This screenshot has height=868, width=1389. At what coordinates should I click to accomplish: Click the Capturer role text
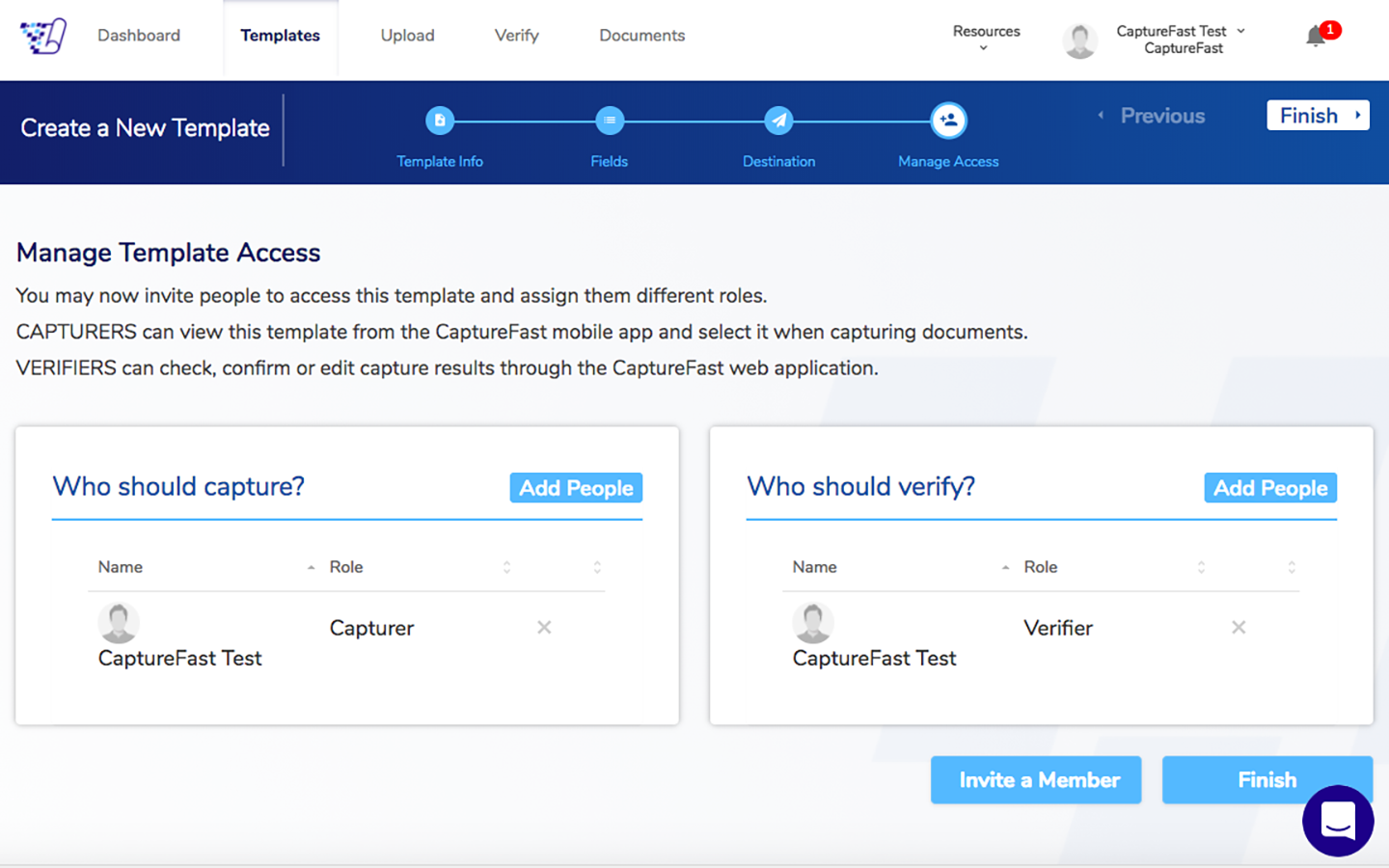pyautogui.click(x=371, y=628)
